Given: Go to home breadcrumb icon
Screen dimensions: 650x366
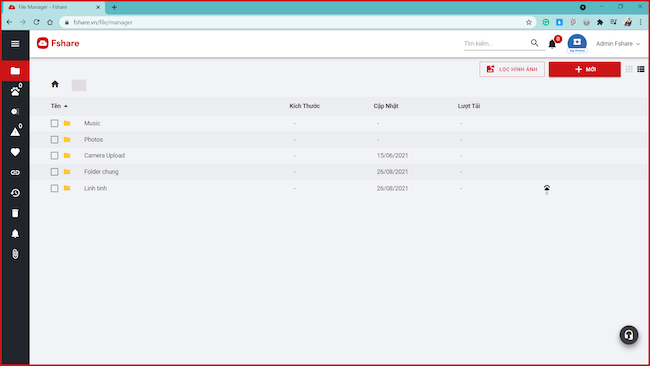Looking at the screenshot, I should [x=55, y=84].
